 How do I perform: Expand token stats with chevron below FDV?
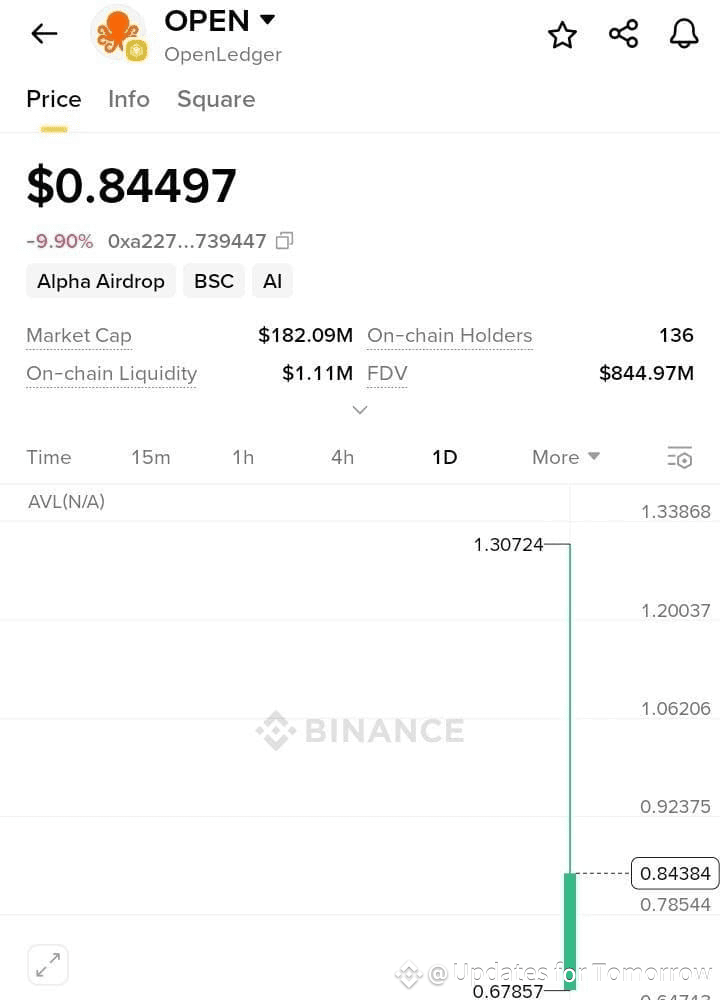click(x=360, y=409)
